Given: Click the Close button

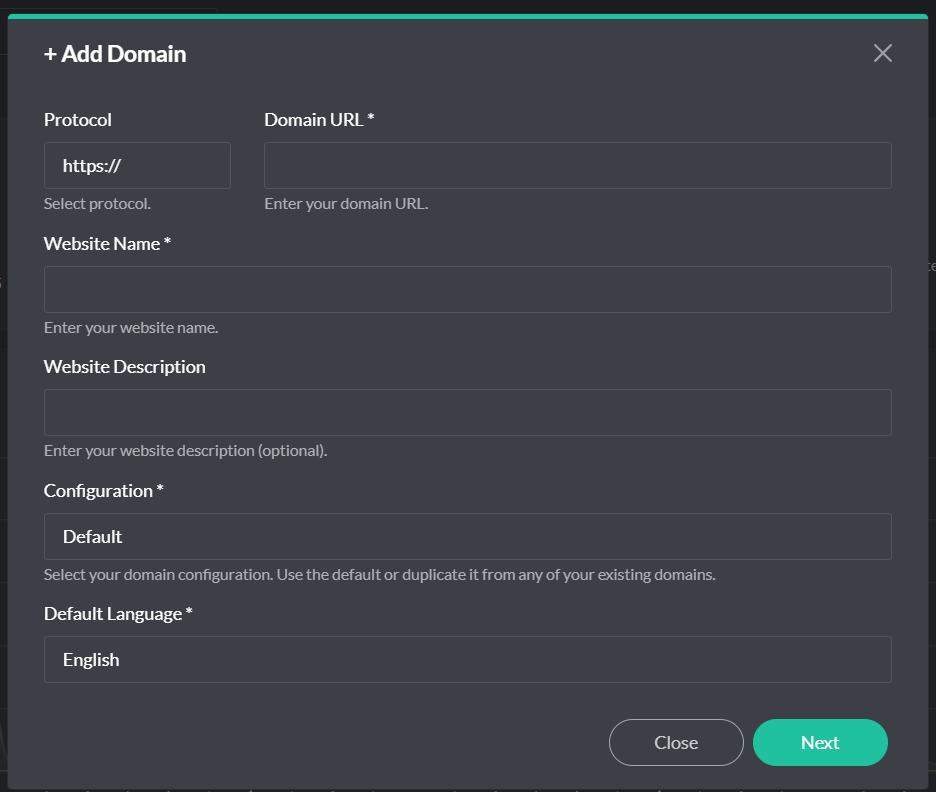Looking at the screenshot, I should point(676,742).
